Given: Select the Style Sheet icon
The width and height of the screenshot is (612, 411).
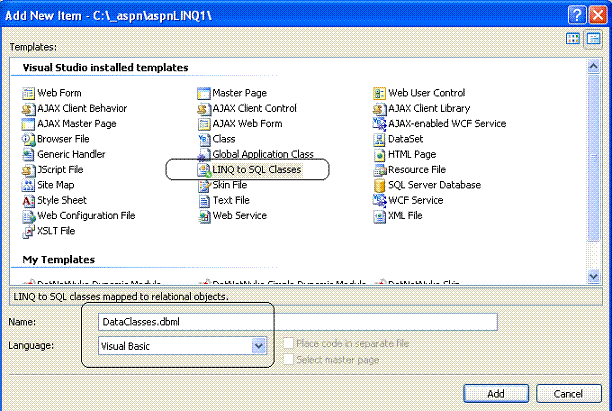Looking at the screenshot, I should (x=28, y=201).
